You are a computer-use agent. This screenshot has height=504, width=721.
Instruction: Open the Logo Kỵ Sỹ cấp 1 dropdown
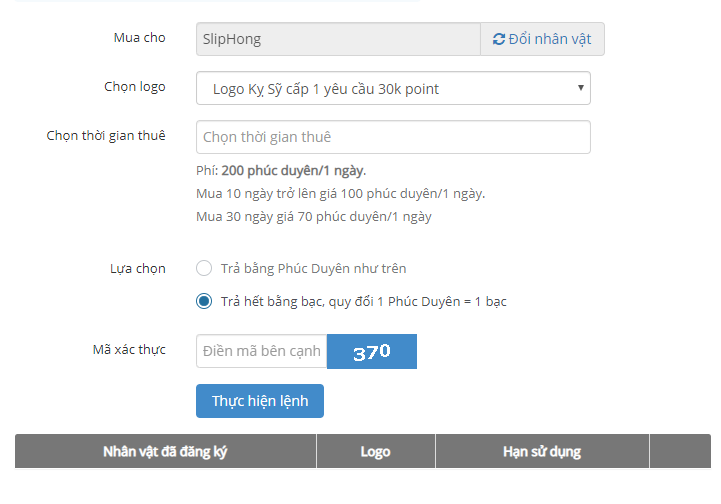tap(392, 89)
